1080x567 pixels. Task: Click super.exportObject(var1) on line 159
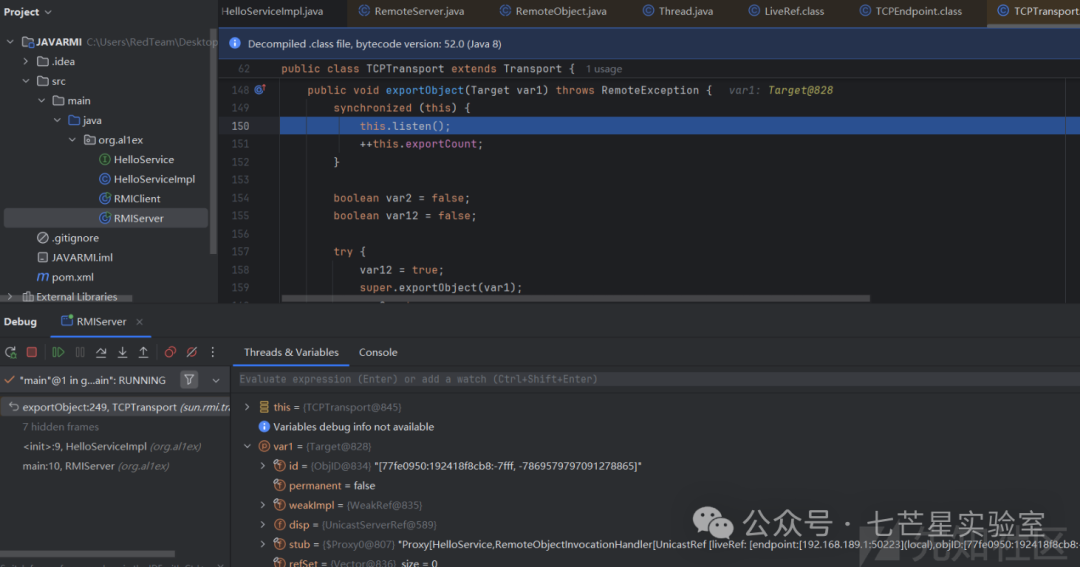[x=441, y=288]
